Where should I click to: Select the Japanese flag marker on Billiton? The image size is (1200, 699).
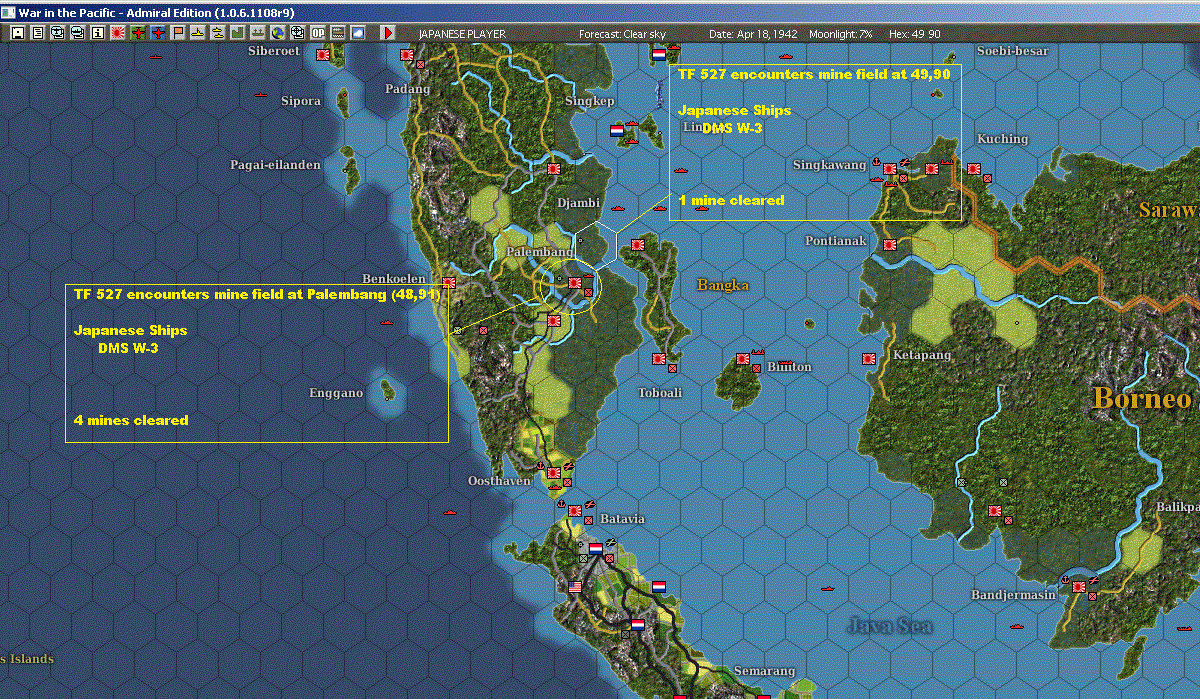click(743, 359)
